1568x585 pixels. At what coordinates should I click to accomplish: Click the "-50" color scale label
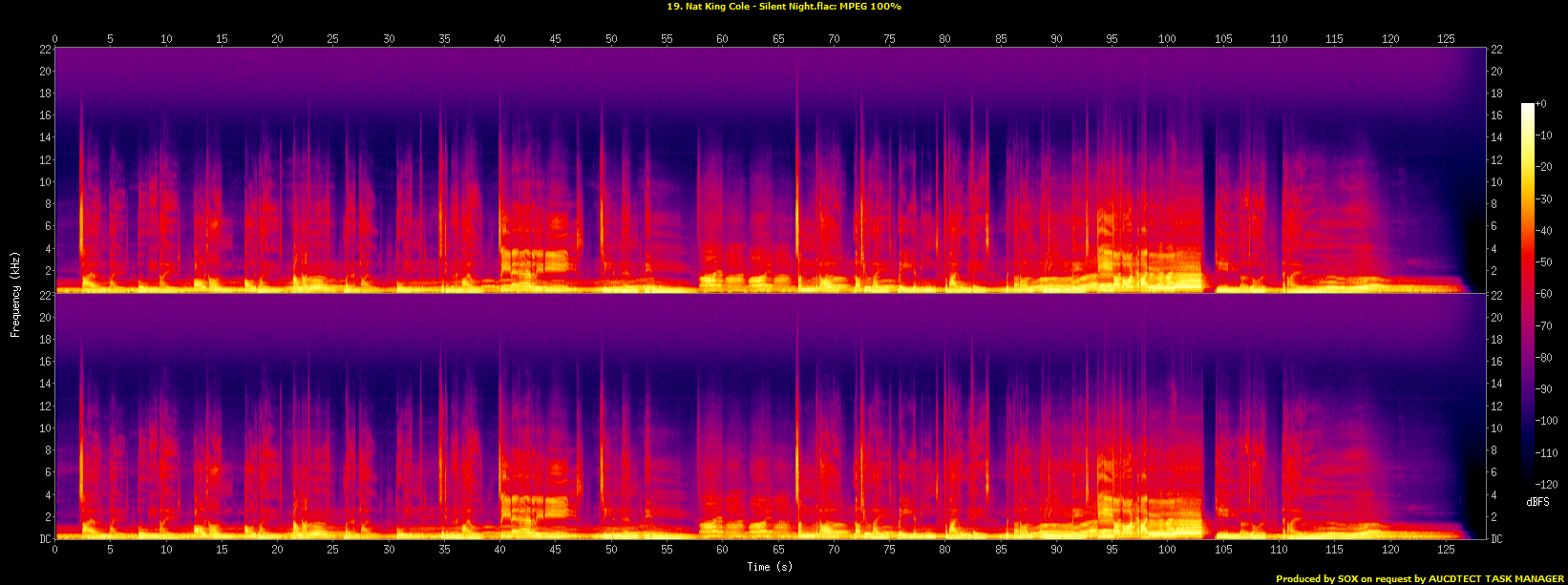tap(1543, 262)
